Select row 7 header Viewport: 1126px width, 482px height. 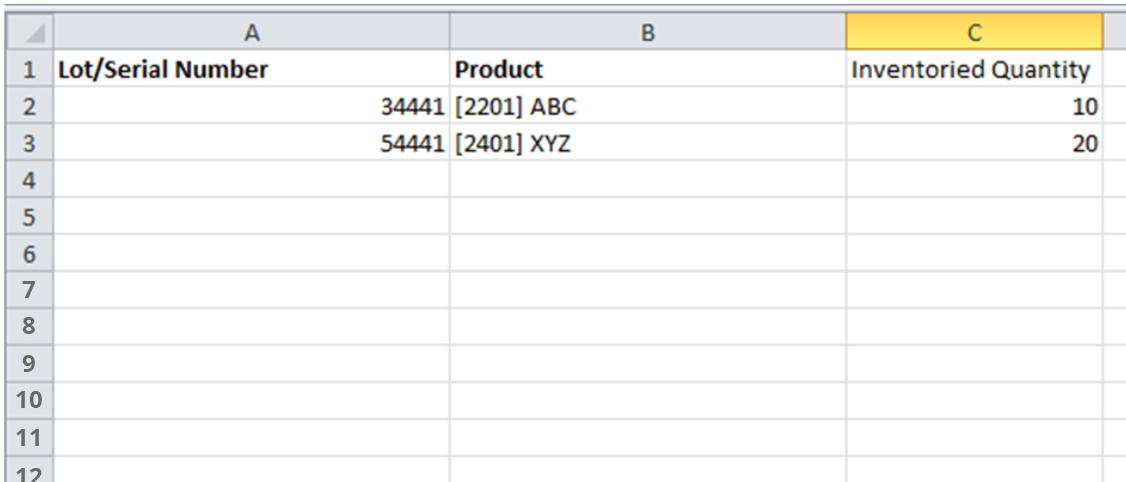[x=28, y=291]
